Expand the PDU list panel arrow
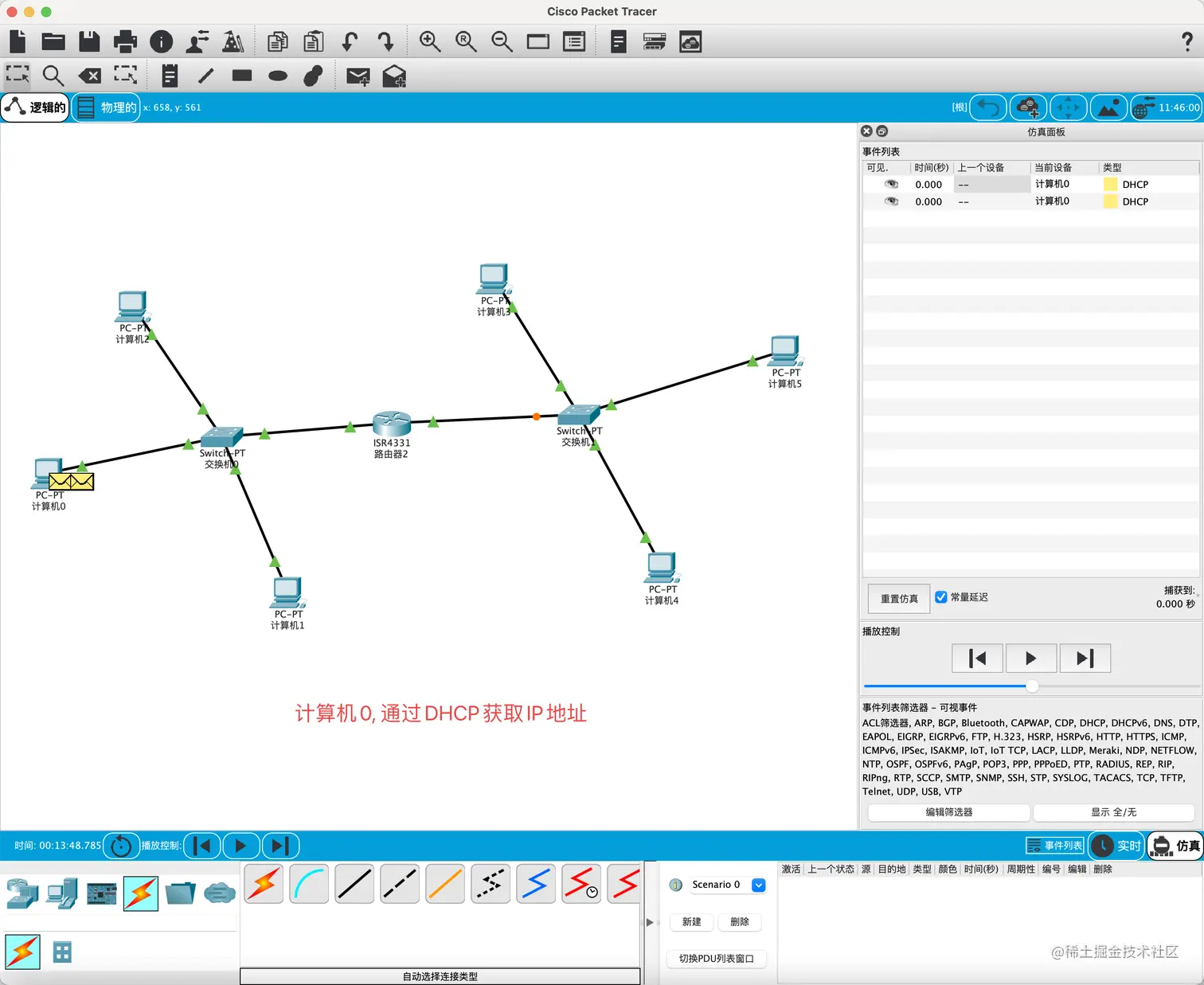 [x=650, y=922]
